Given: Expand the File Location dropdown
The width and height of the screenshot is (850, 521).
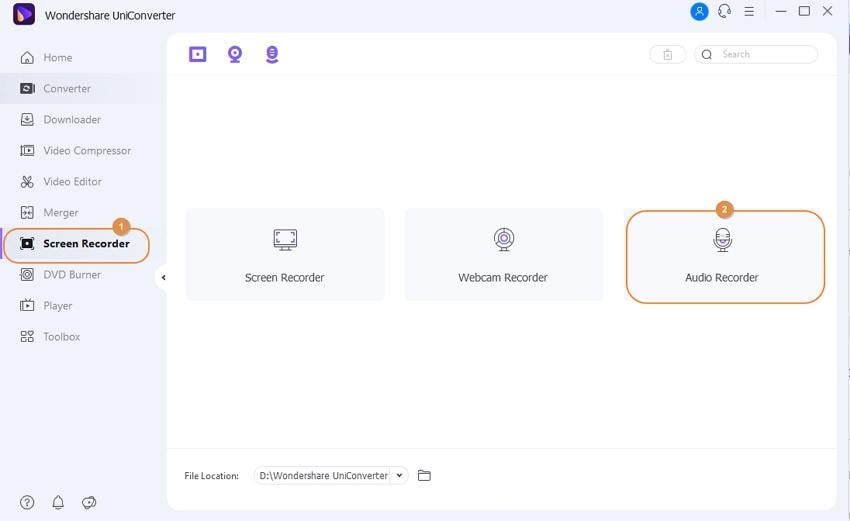Looking at the screenshot, I should click(399, 475).
